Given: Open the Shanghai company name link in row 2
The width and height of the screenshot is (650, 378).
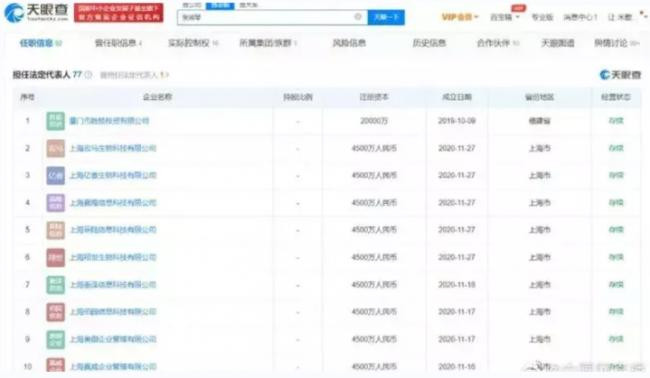Looking at the screenshot, I should tap(113, 148).
